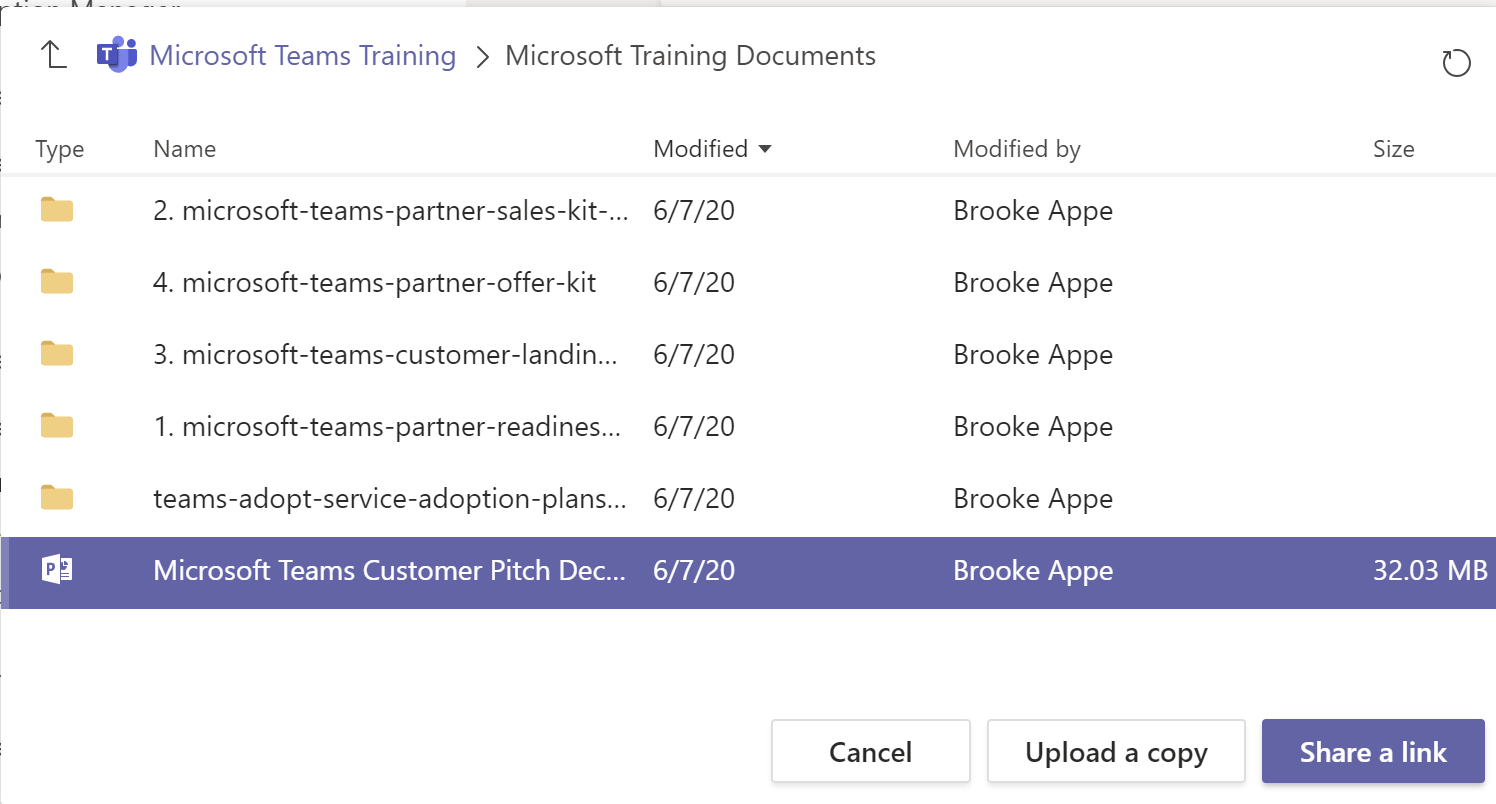
Task: Click folder icon for partner-offer-kit row
Action: point(57,282)
